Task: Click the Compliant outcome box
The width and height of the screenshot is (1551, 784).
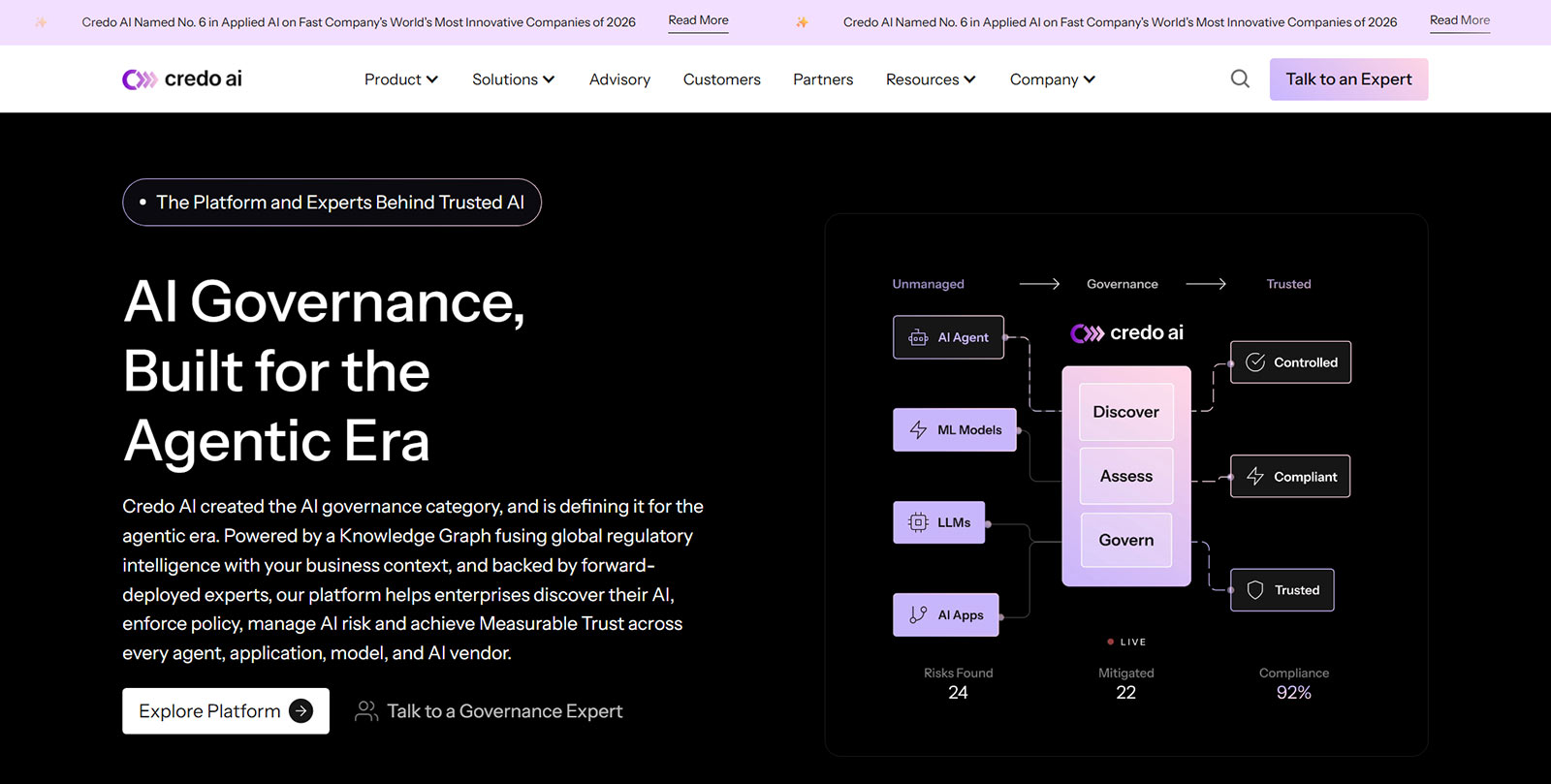Action: (x=1290, y=477)
